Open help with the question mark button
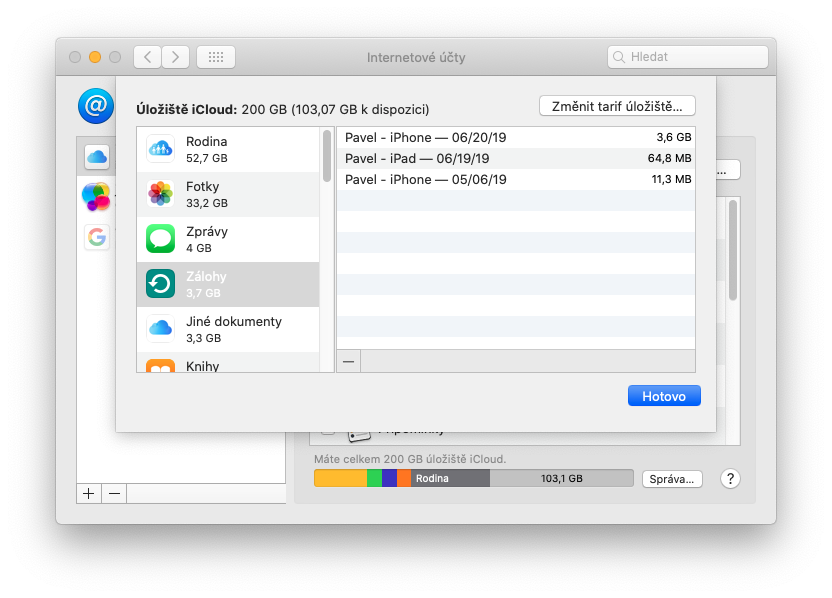The height and width of the screenshot is (598, 832). pyautogui.click(x=730, y=479)
